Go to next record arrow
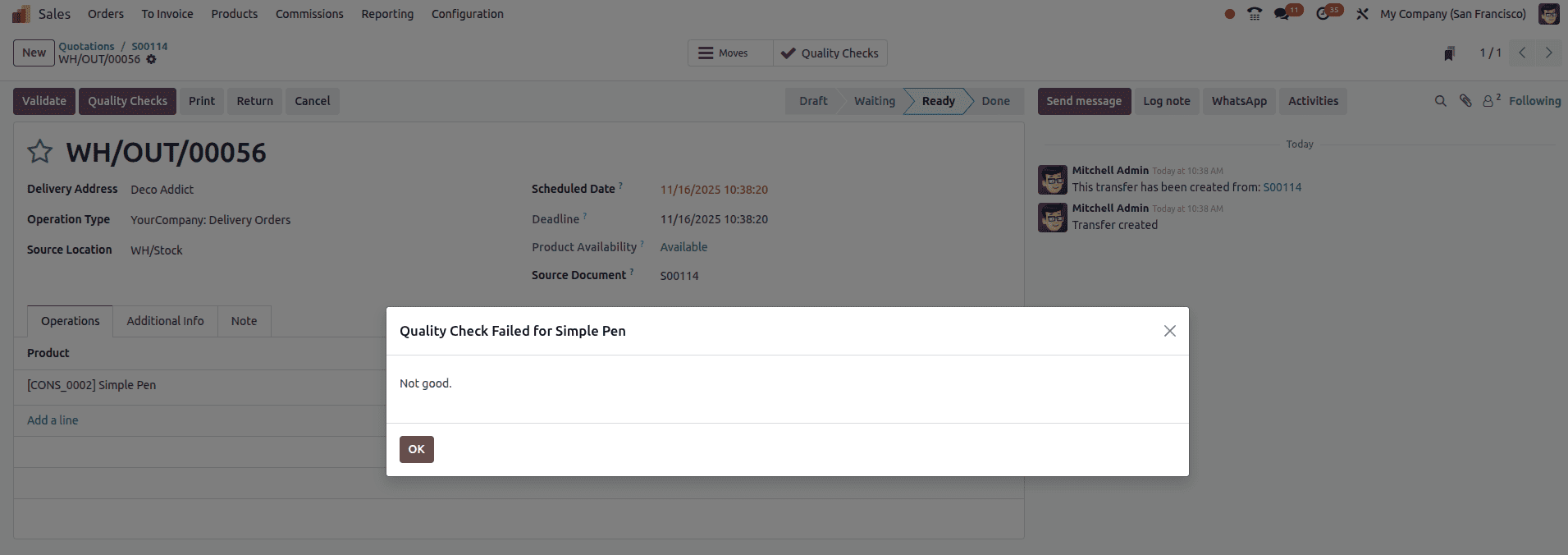1568x555 pixels. tap(1549, 53)
